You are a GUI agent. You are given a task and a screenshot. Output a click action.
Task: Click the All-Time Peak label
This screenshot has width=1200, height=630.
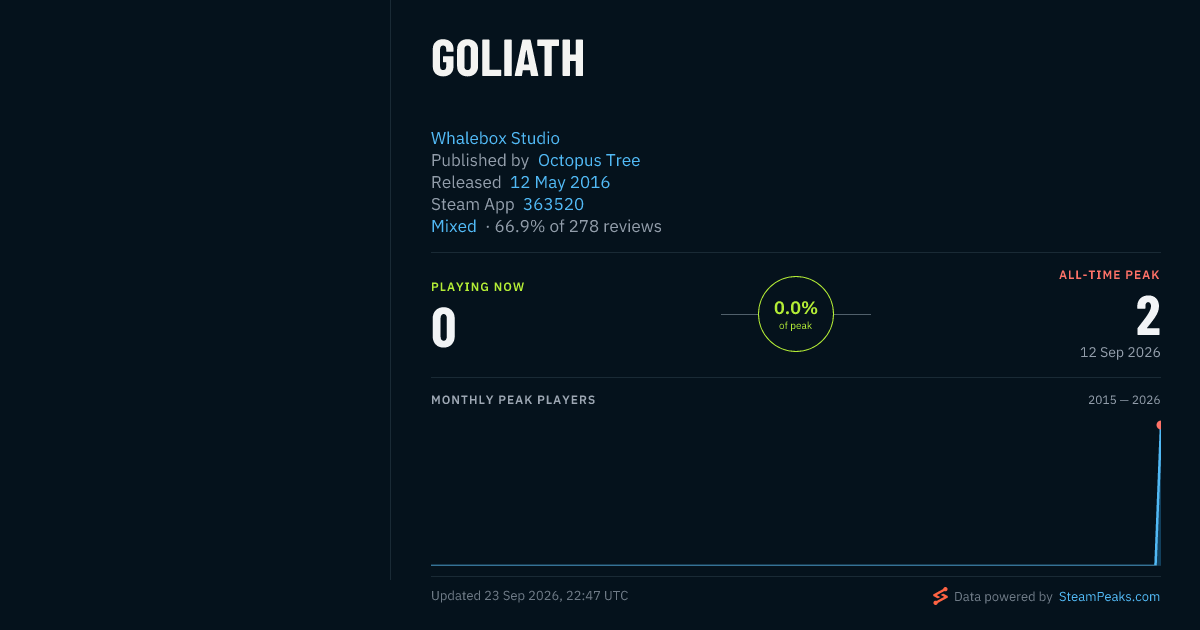pos(1110,275)
